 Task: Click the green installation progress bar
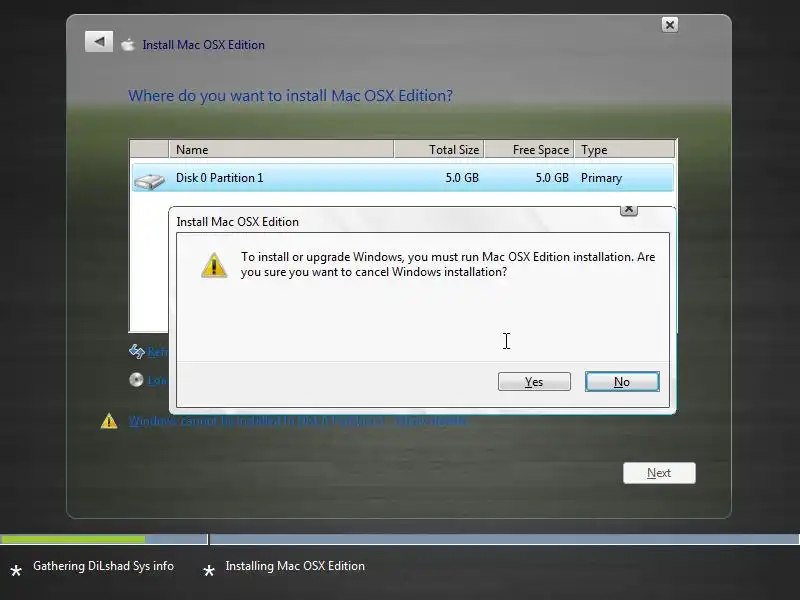tap(72, 539)
